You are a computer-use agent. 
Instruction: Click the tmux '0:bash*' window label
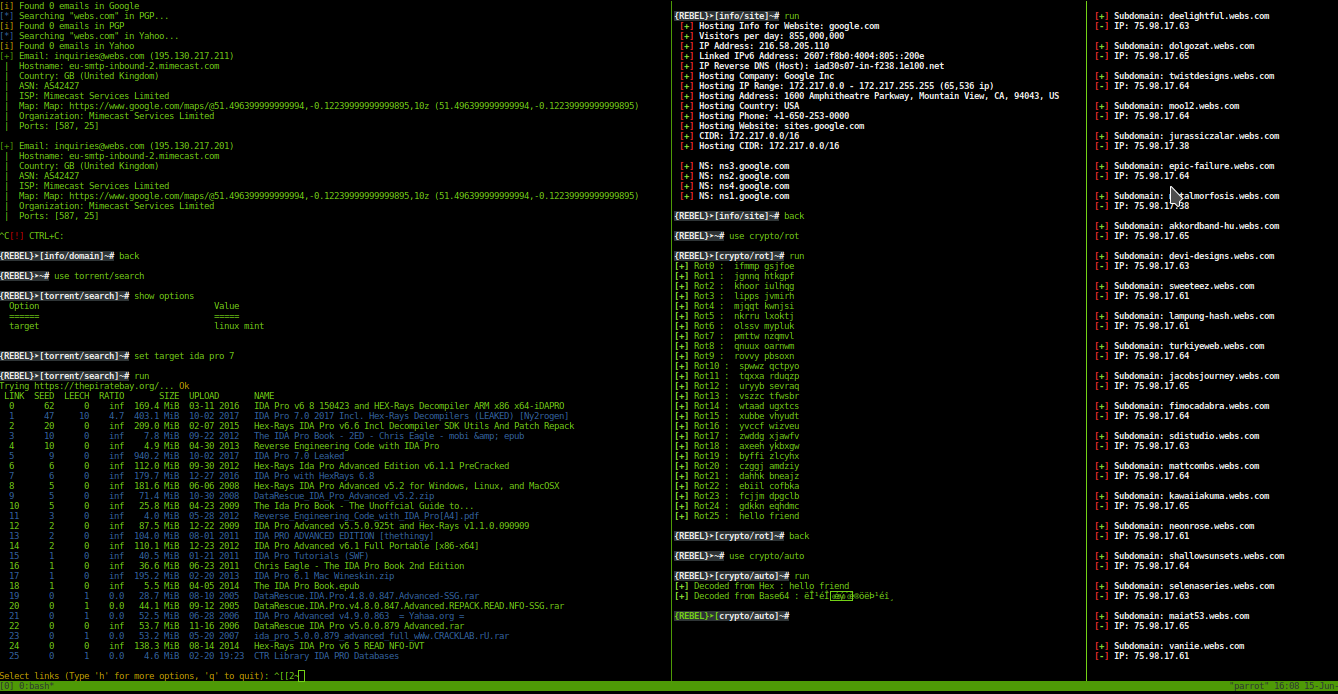tap(35, 687)
